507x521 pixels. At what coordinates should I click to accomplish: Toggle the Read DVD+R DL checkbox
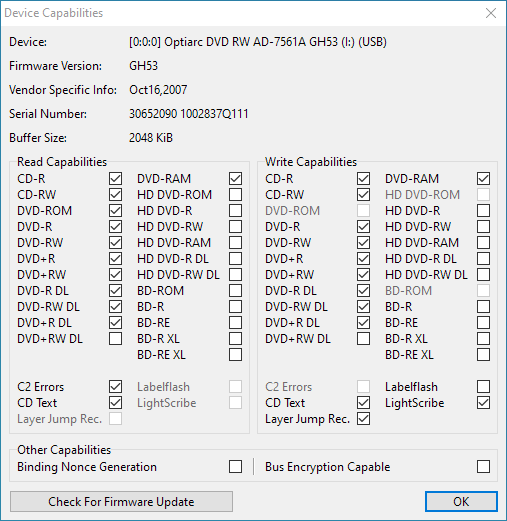point(115,323)
